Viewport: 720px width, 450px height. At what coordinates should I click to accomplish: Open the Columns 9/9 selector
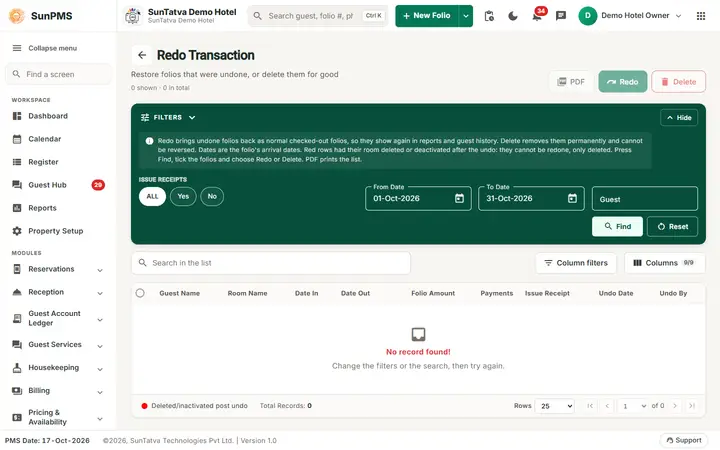664,263
